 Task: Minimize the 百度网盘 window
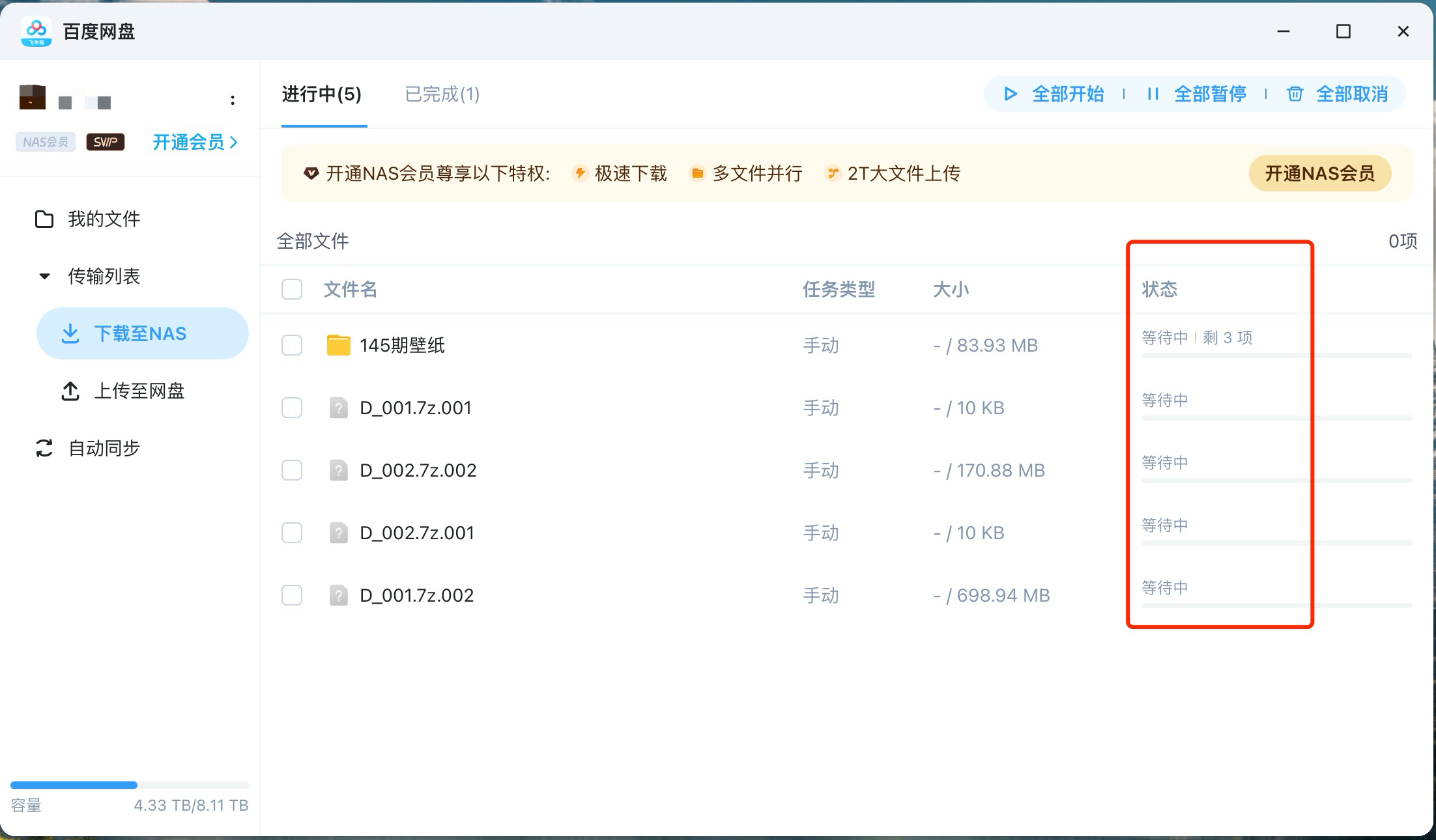click(1284, 31)
